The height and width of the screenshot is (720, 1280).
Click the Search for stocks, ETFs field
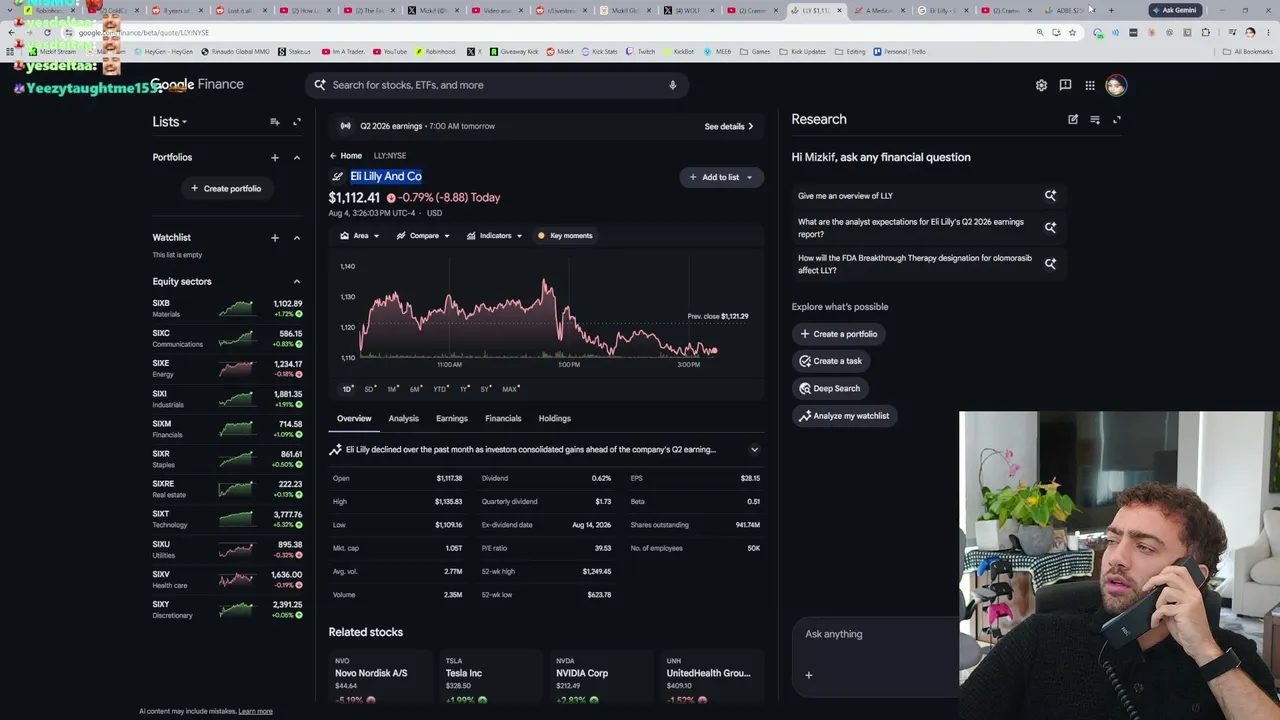[x=497, y=85]
